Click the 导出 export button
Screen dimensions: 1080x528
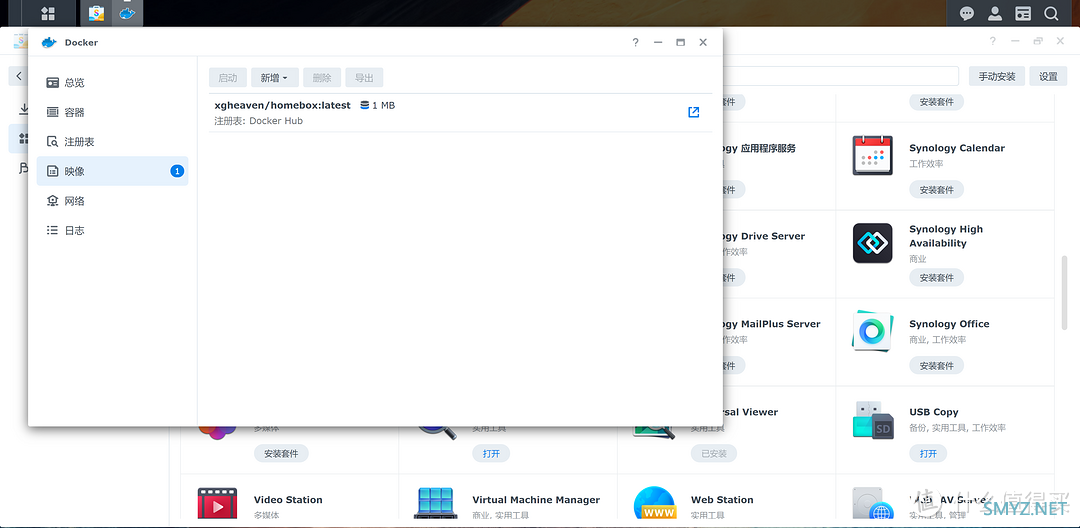click(364, 78)
